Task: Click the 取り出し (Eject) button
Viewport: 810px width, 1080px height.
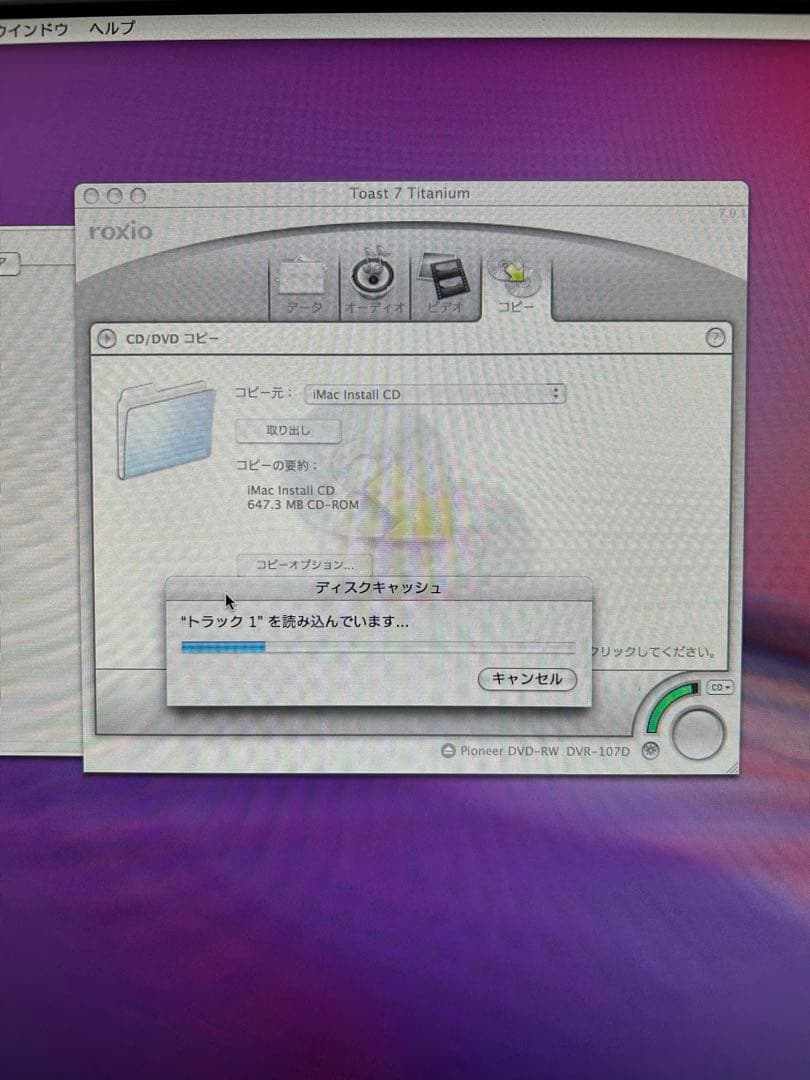Action: click(288, 430)
